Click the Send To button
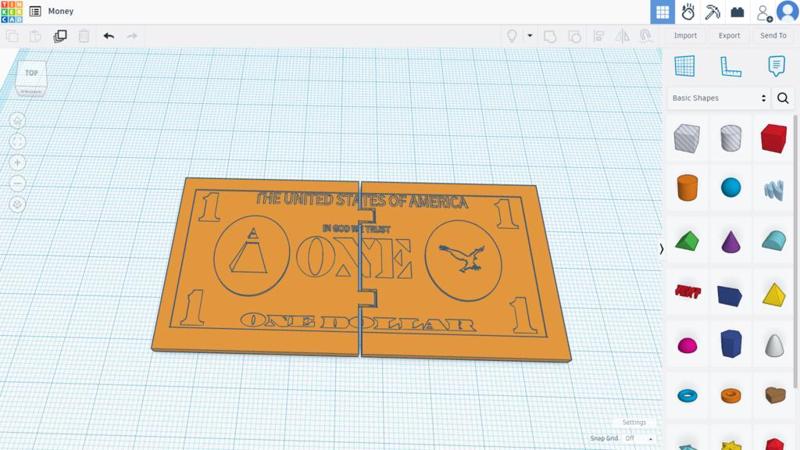Image resolution: width=800 pixels, height=450 pixels. [773, 36]
